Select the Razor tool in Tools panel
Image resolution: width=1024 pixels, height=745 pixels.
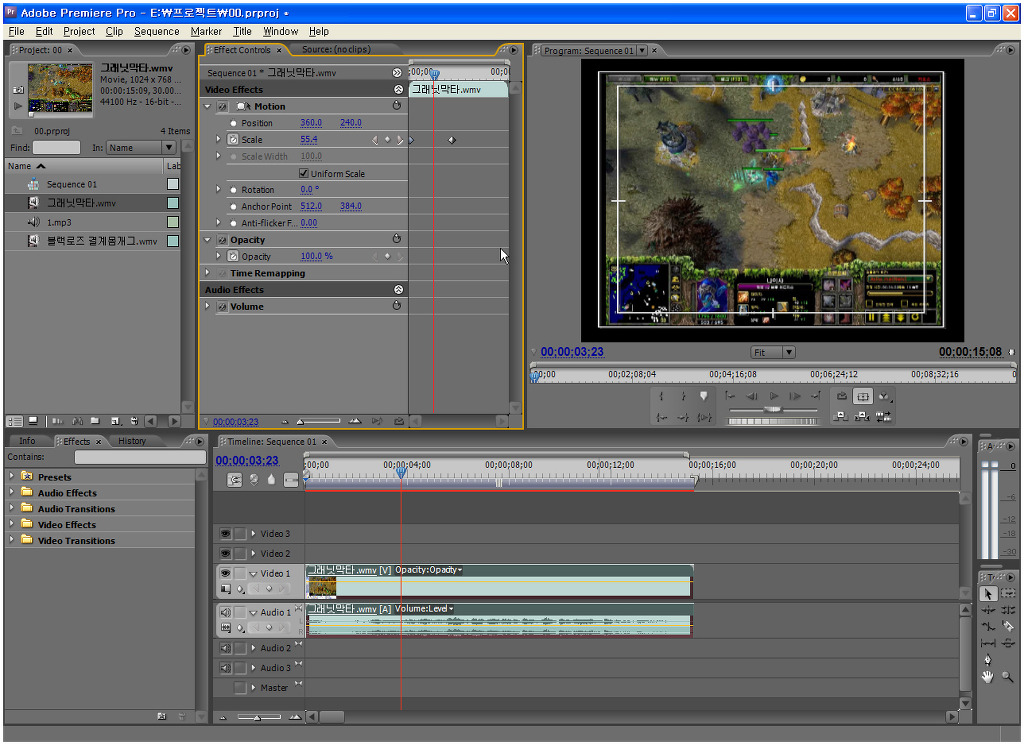(x=1008, y=626)
